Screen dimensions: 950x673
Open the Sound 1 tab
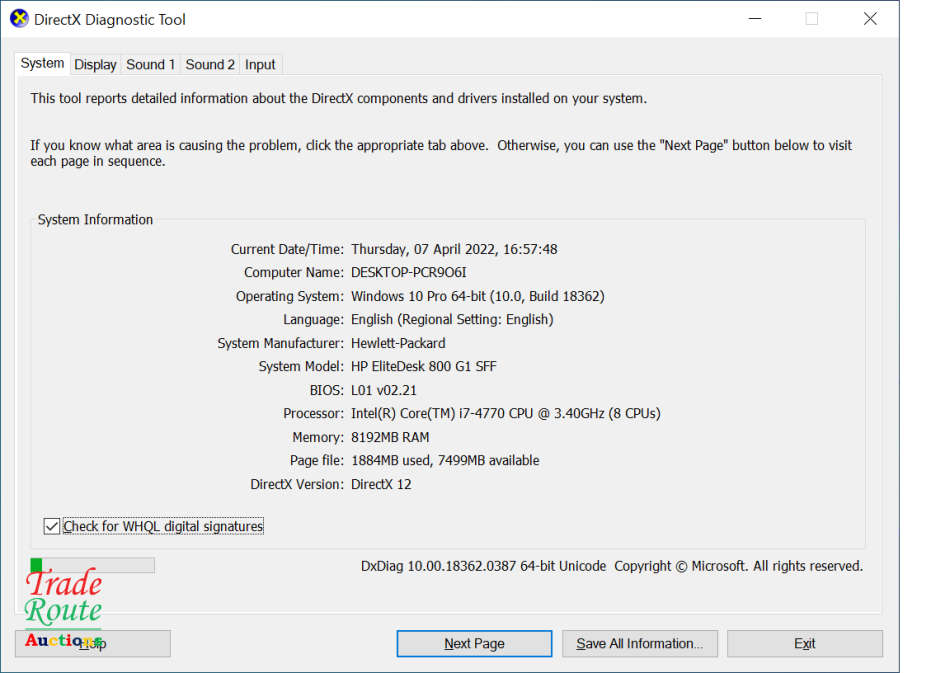click(x=150, y=64)
